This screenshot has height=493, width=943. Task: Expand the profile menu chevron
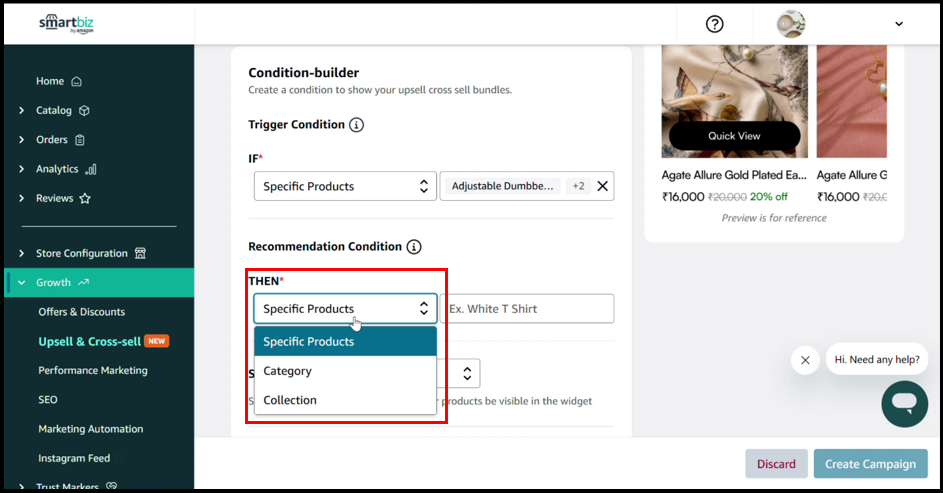pos(898,24)
